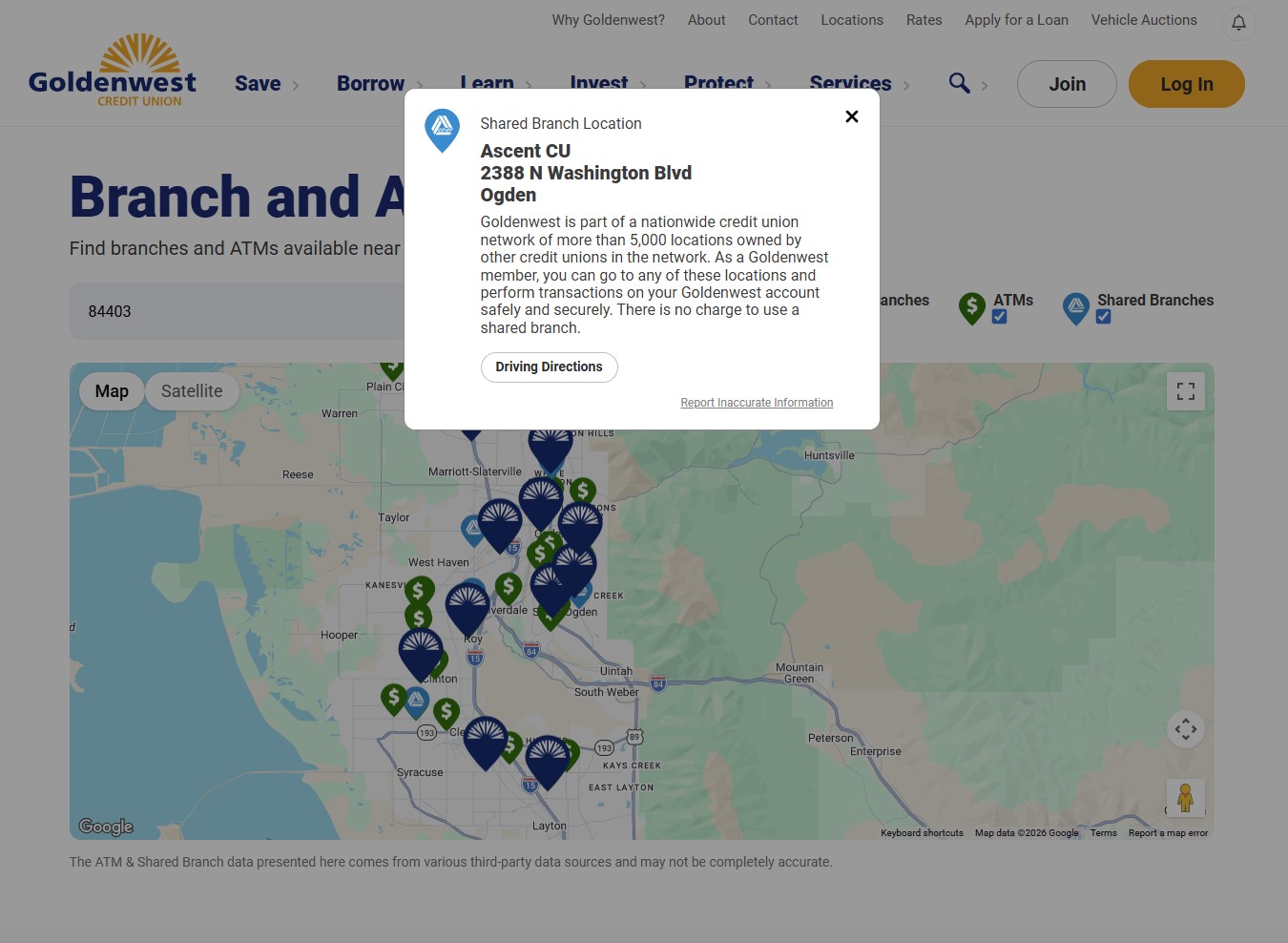Select the Street View pegman icon
Screen dimensions: 1288x943
coord(1185,797)
